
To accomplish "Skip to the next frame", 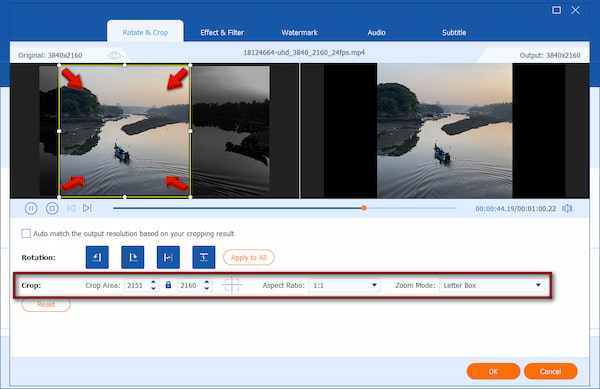I will pos(87,208).
